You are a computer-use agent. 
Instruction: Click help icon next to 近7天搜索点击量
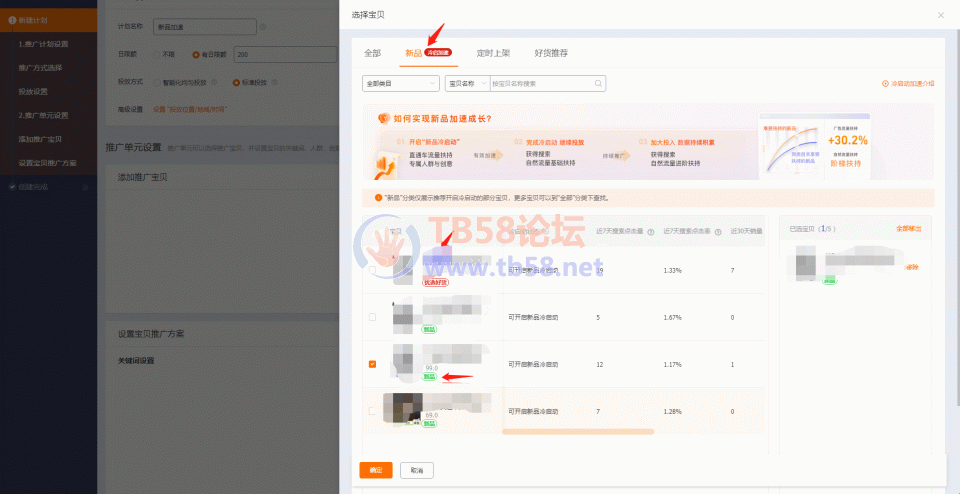tap(650, 231)
